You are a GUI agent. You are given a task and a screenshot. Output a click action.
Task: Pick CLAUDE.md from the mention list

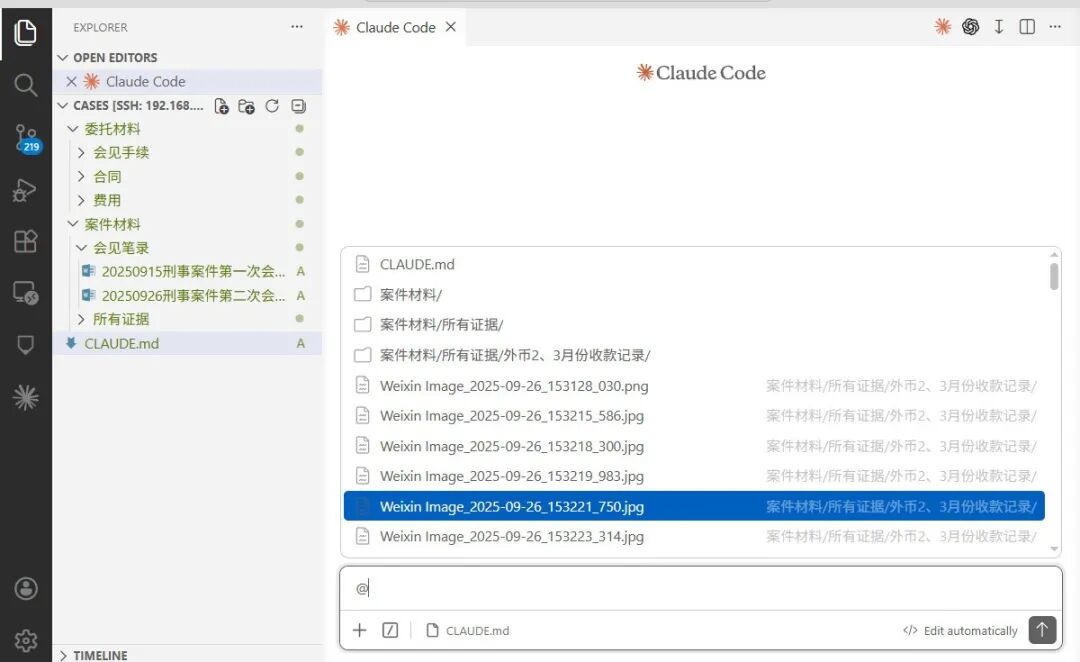(x=694, y=265)
